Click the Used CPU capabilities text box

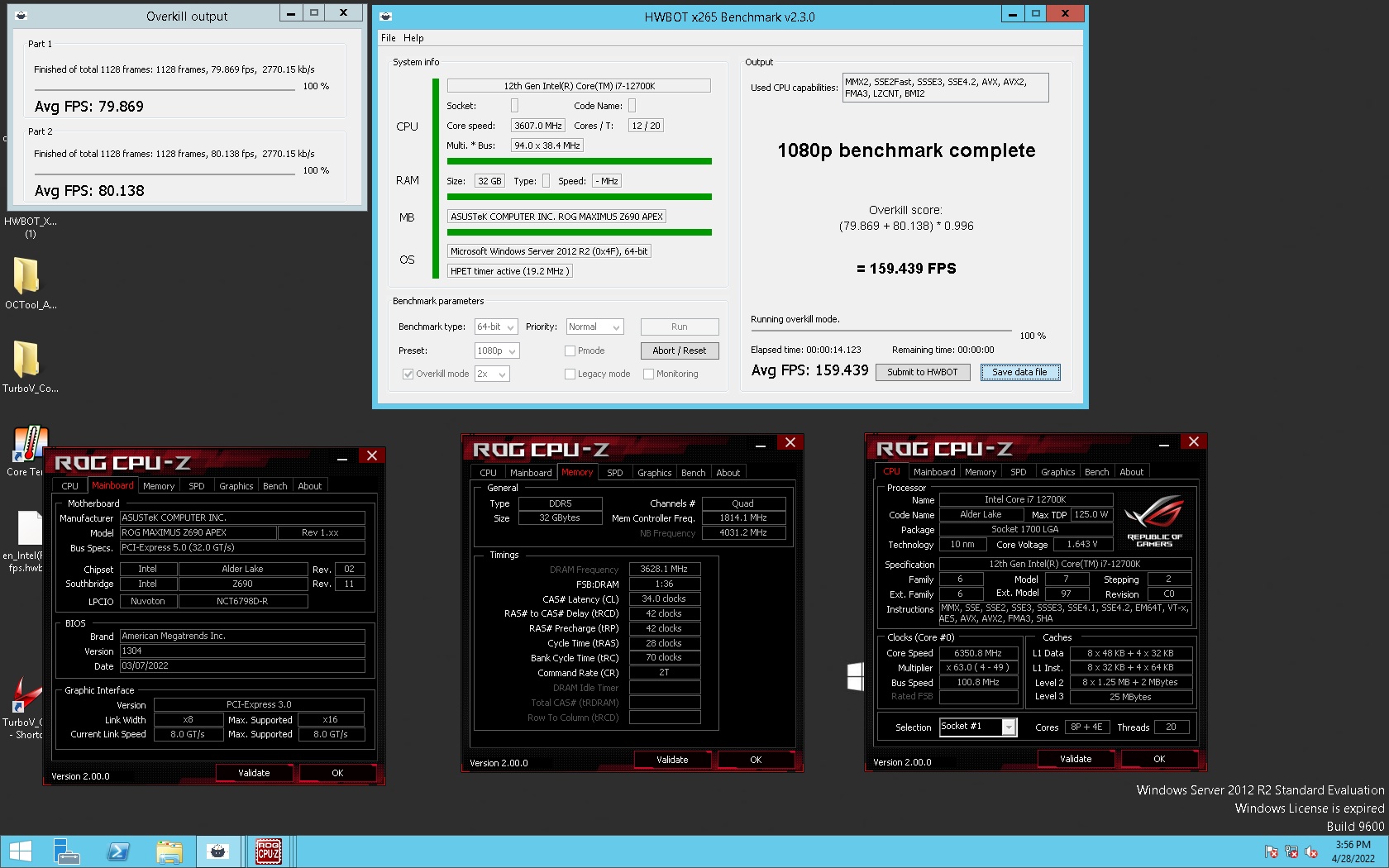click(945, 88)
